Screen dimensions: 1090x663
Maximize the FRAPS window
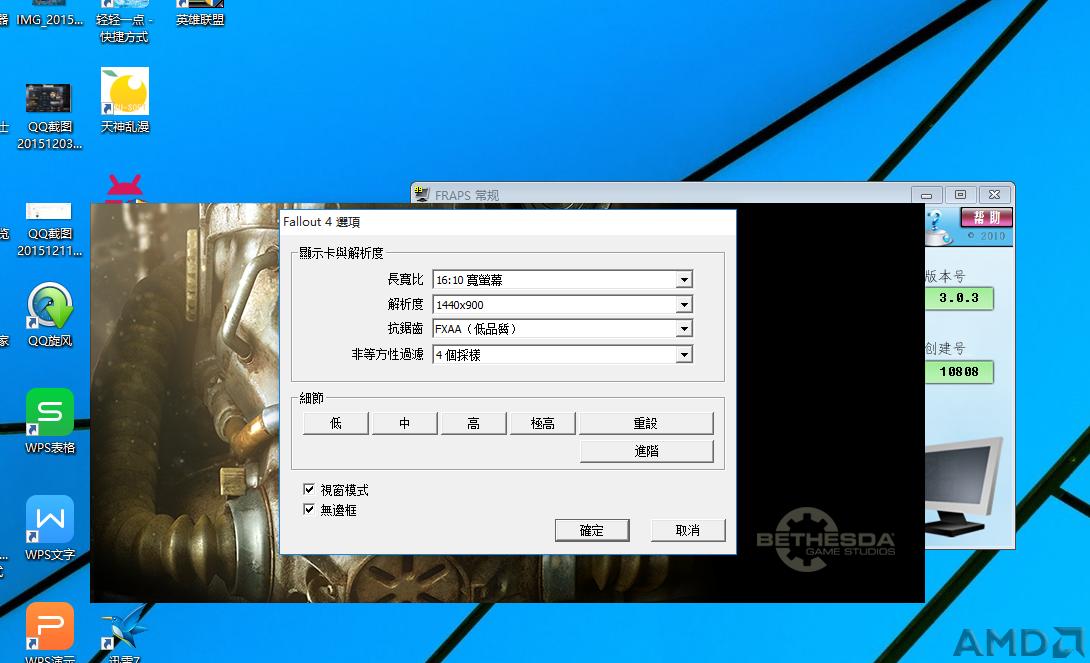point(960,195)
